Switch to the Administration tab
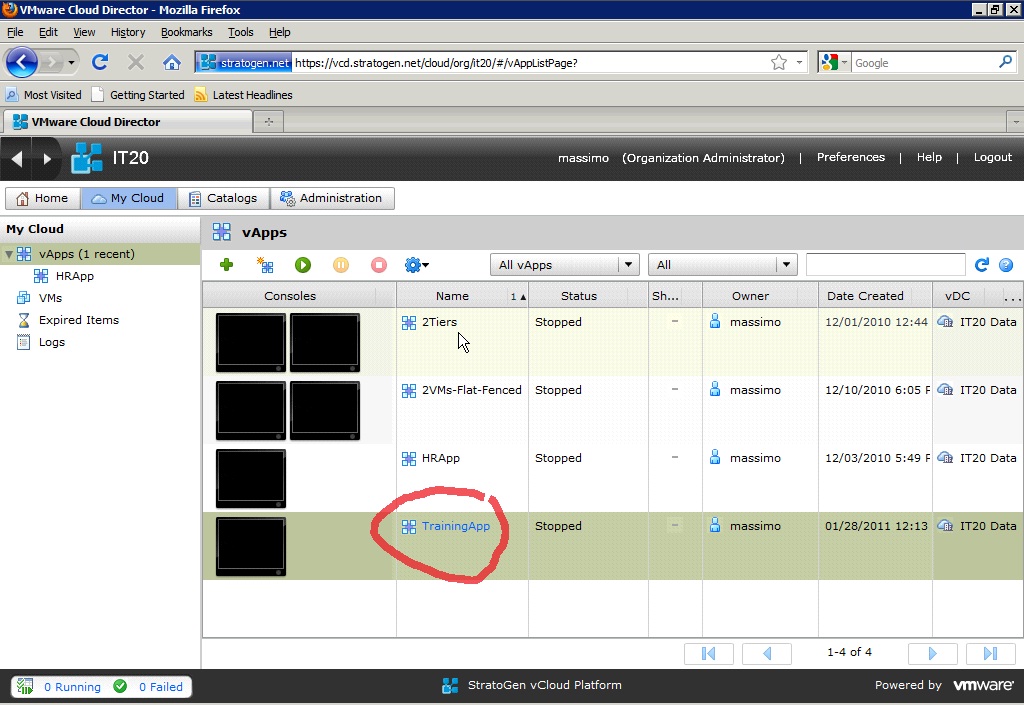The width and height of the screenshot is (1024, 705). click(332, 198)
